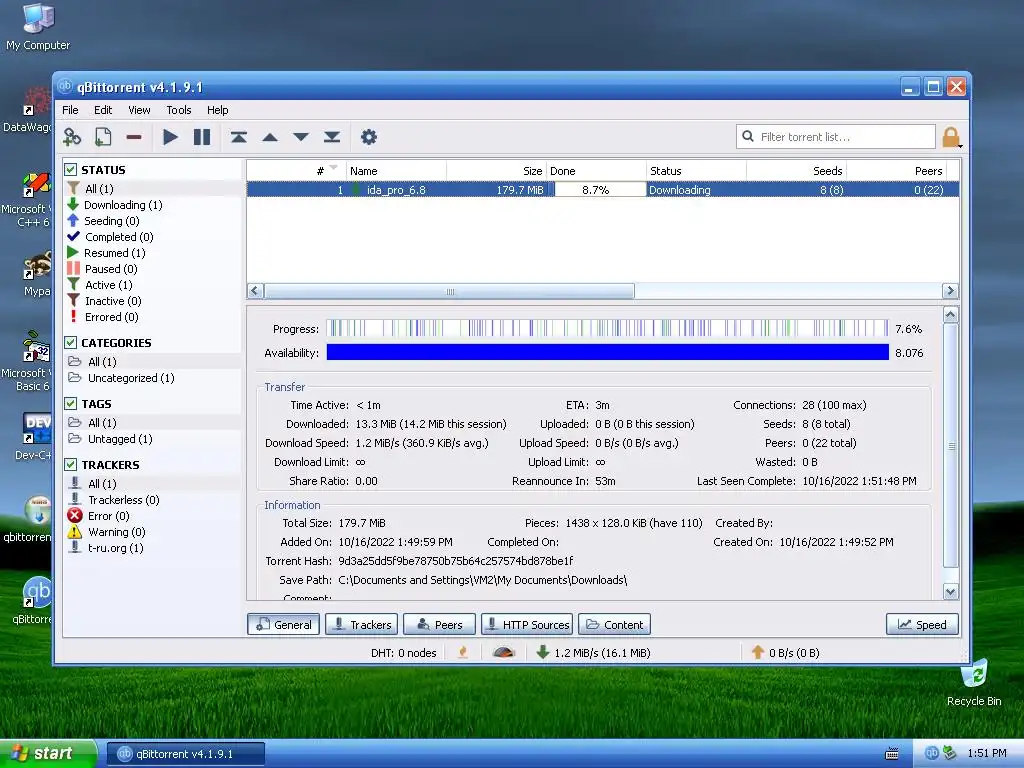
Task: Select the Downloading (1) status filter
Action: 123,205
